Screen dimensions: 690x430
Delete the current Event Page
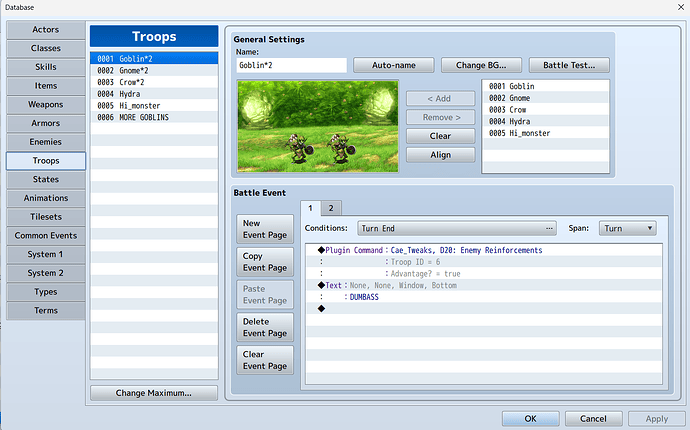click(265, 327)
